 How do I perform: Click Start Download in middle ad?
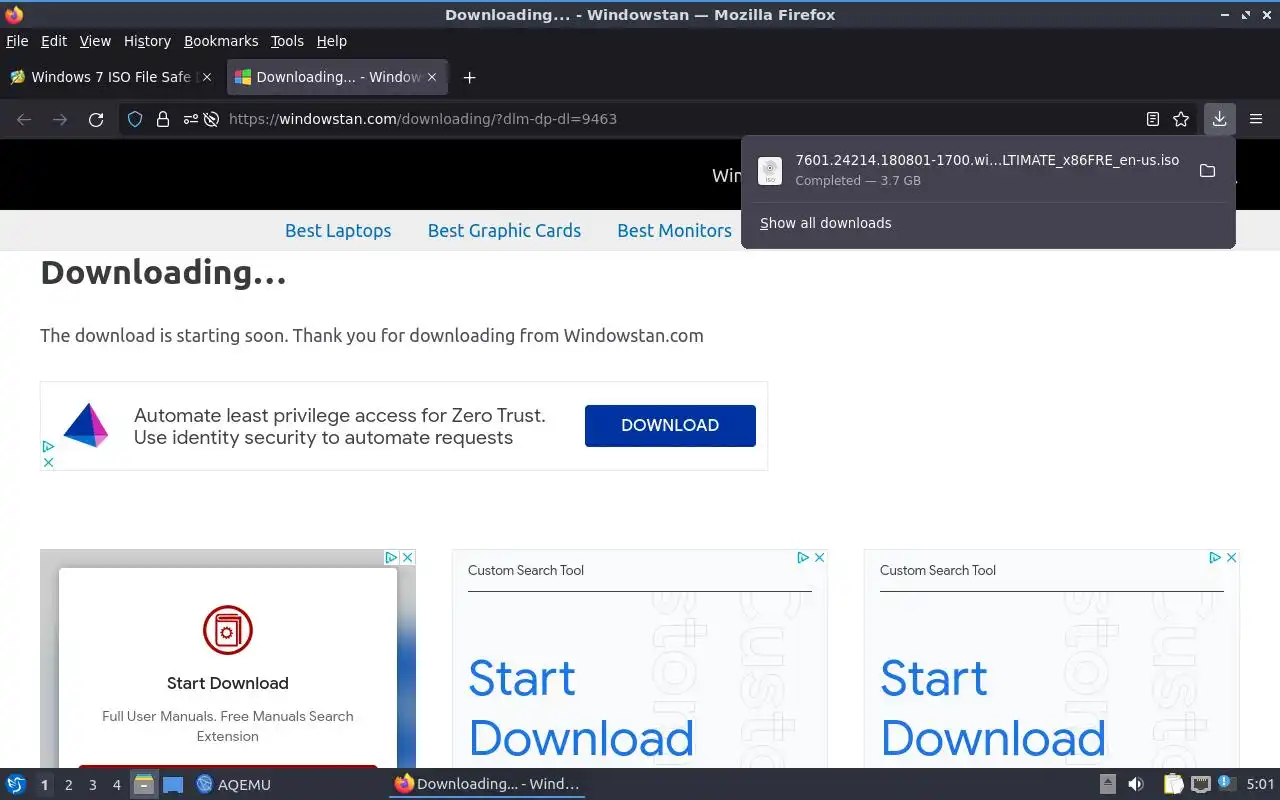click(x=581, y=708)
